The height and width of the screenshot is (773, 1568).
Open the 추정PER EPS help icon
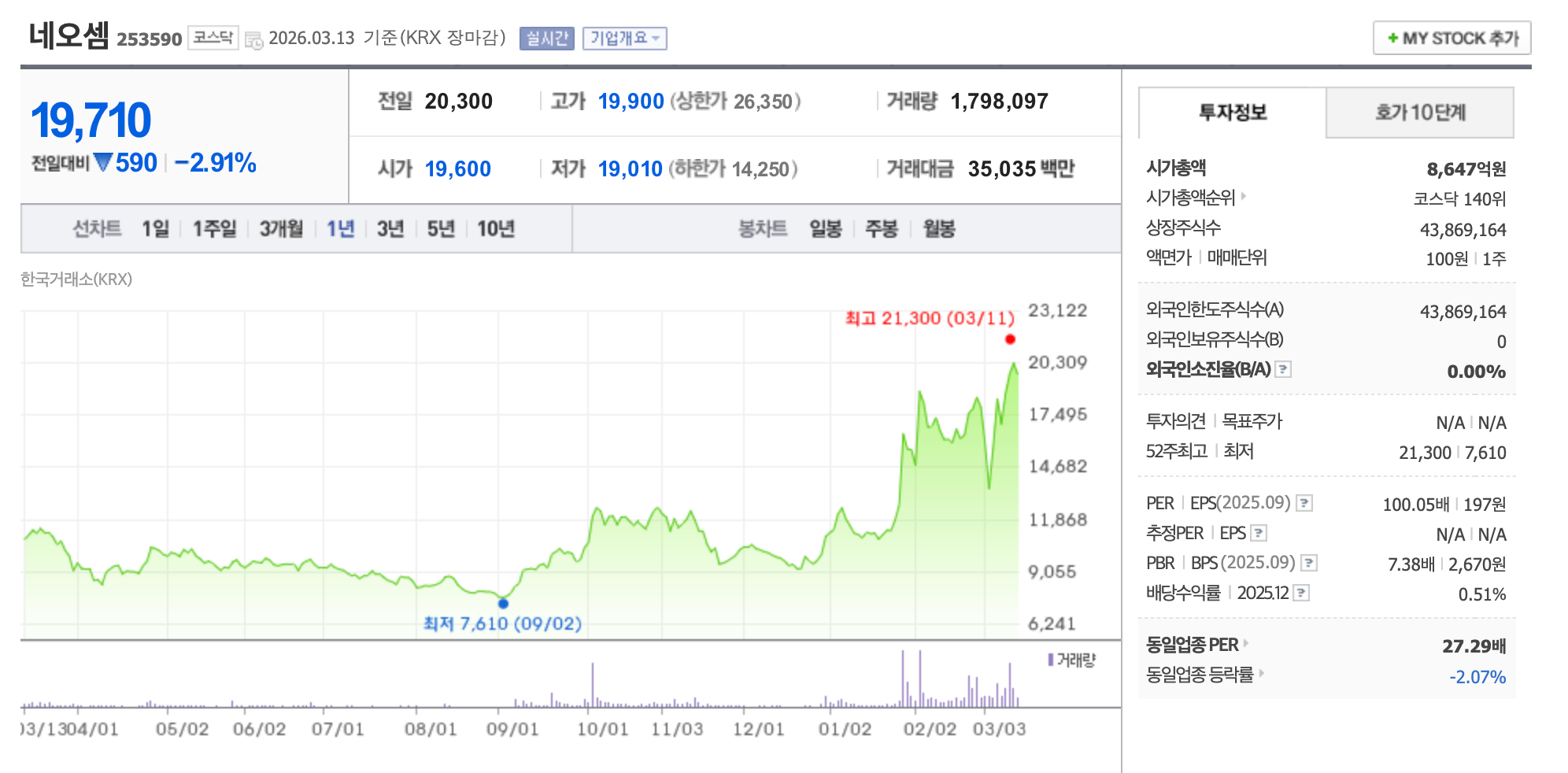click(1259, 533)
